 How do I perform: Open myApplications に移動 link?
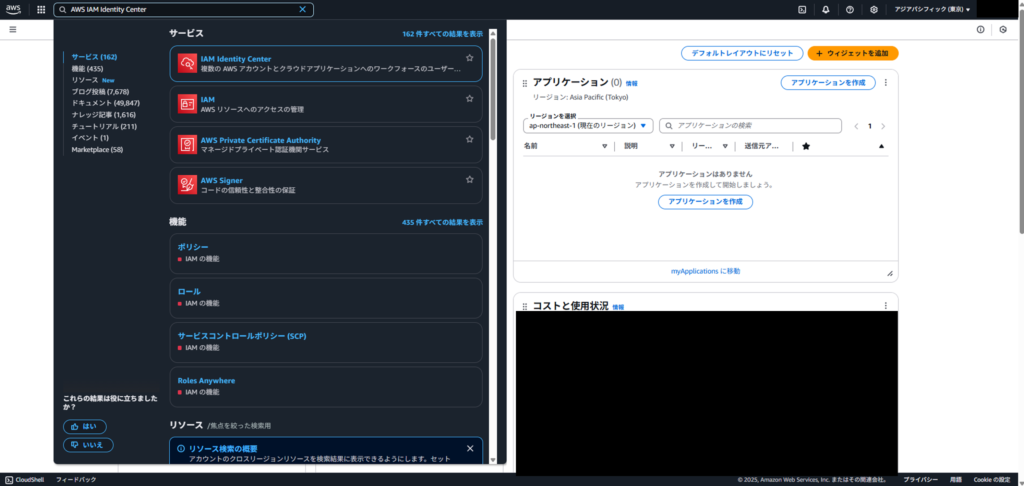705,270
